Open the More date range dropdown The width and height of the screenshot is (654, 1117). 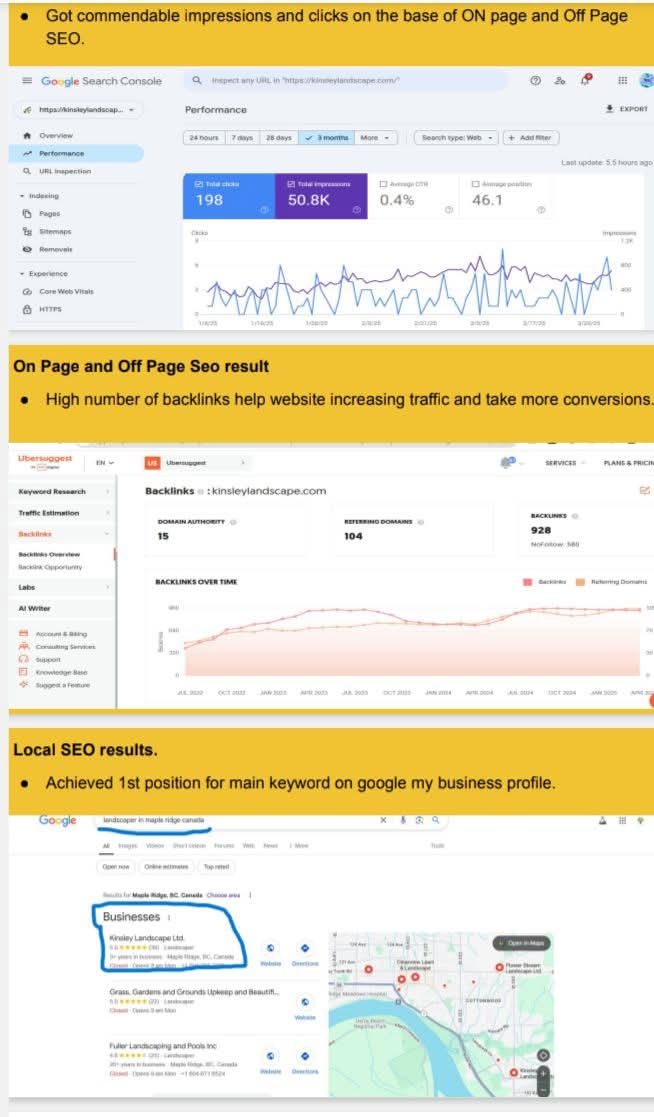[x=375, y=137]
